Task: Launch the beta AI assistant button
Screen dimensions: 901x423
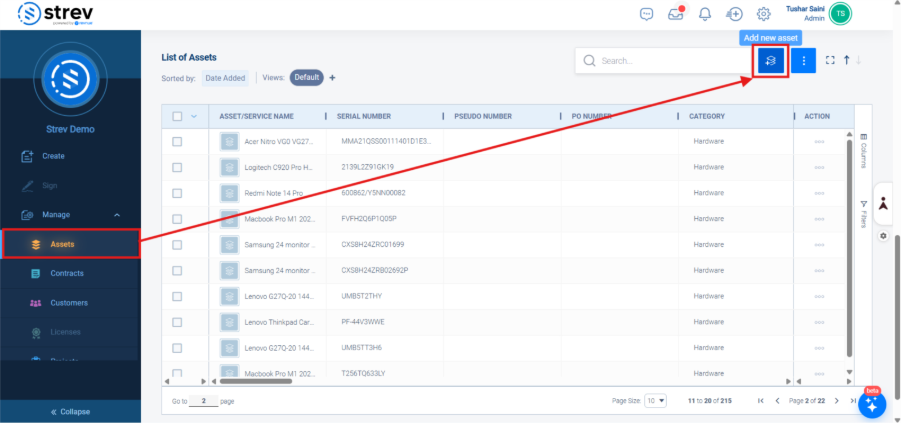Action: coord(872,404)
